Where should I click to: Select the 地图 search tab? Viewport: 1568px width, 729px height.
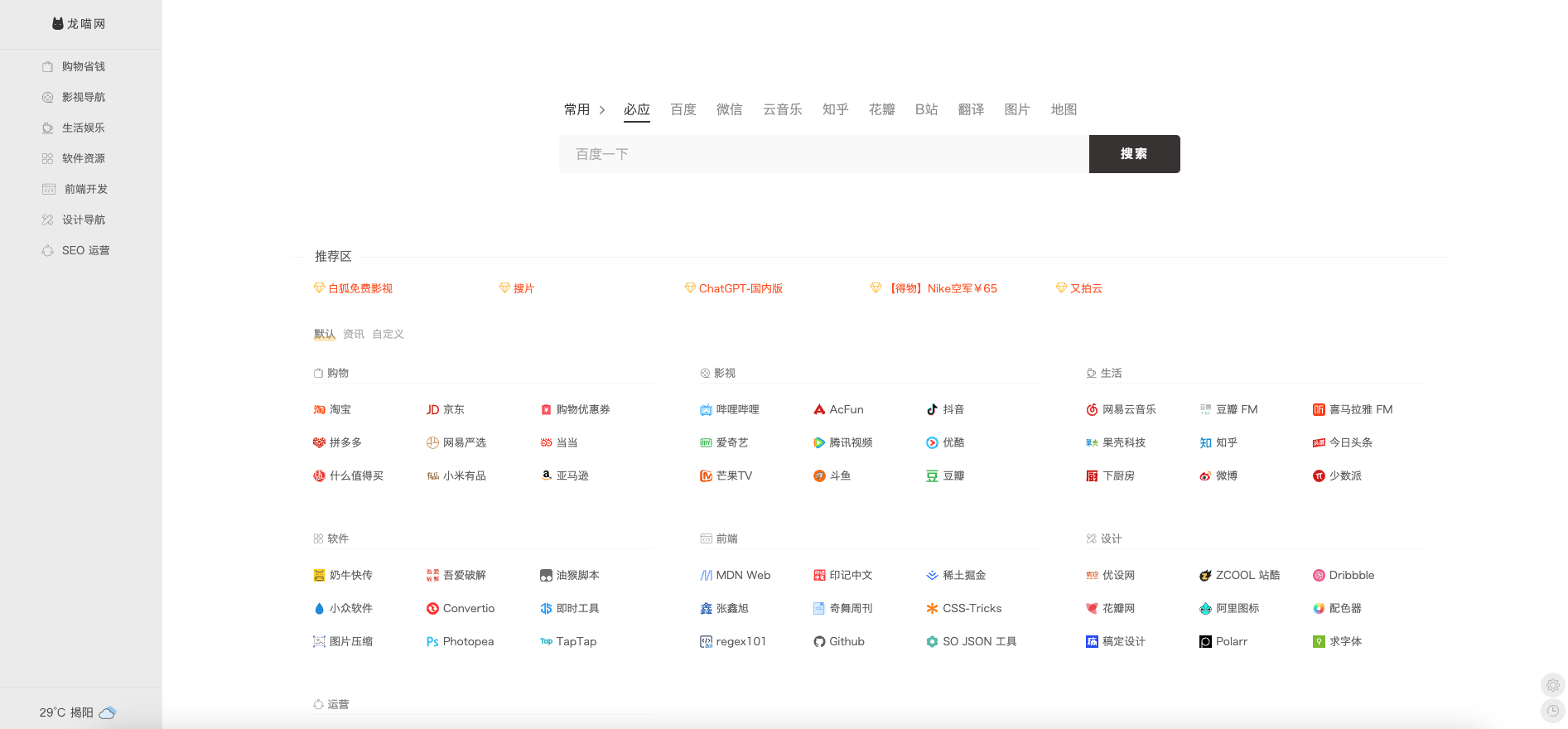(x=1064, y=109)
